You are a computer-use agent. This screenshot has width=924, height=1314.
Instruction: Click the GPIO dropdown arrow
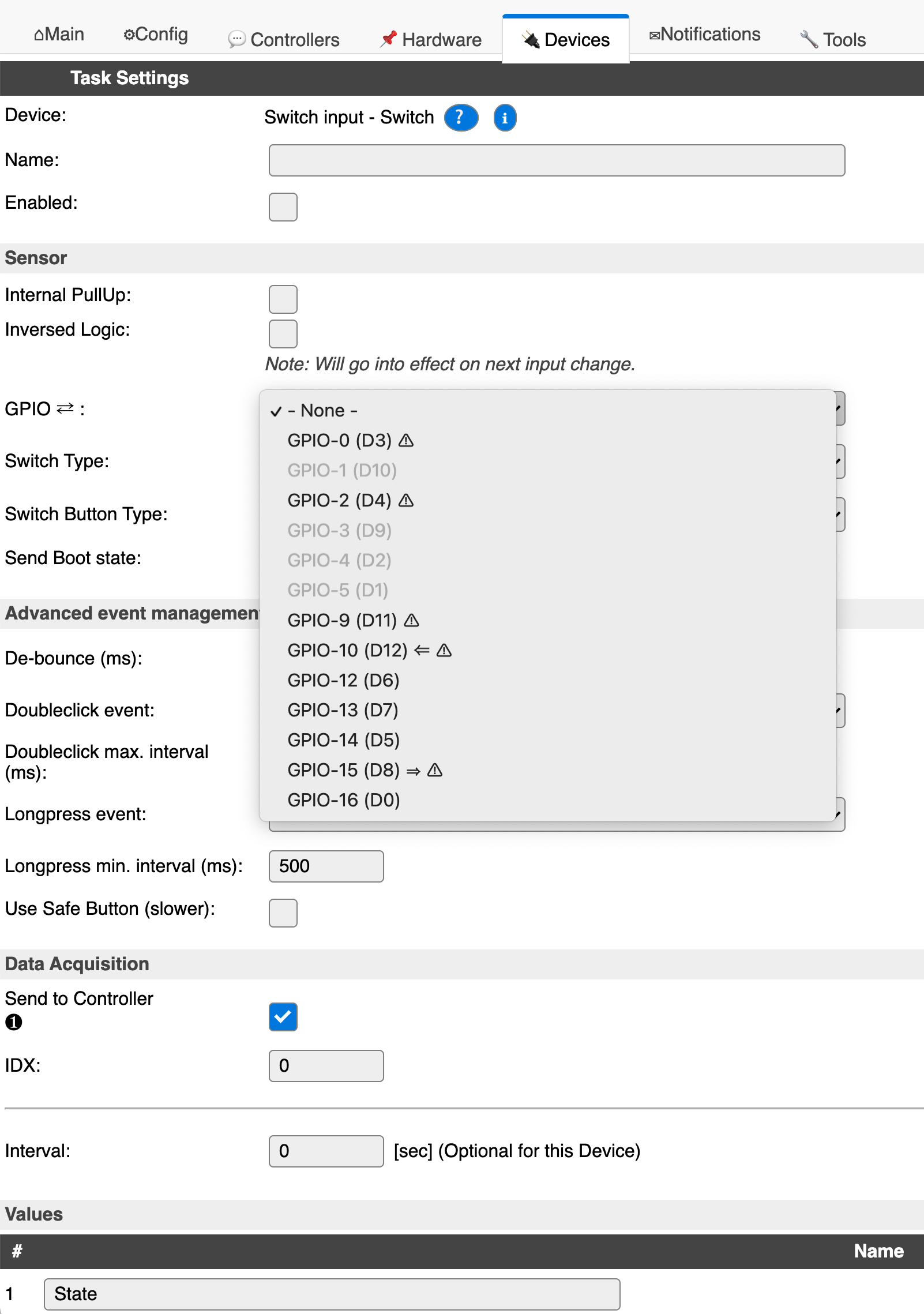(840, 408)
